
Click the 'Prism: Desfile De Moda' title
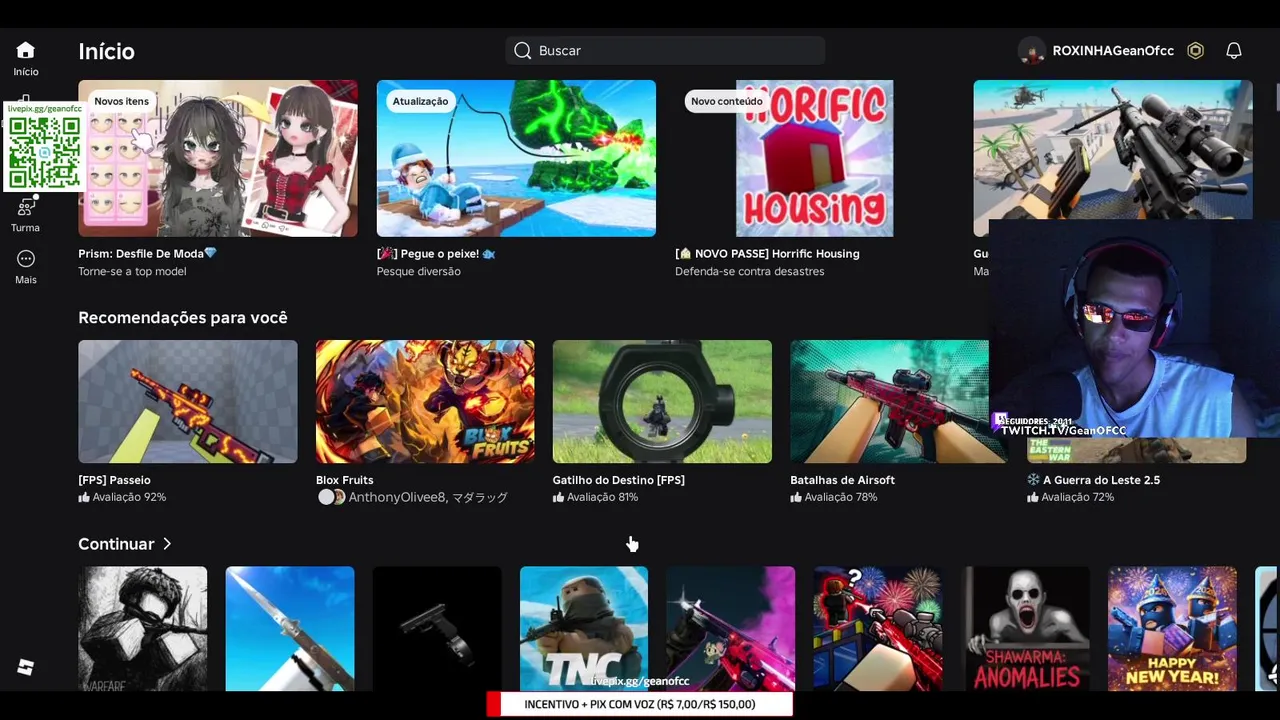coord(147,254)
